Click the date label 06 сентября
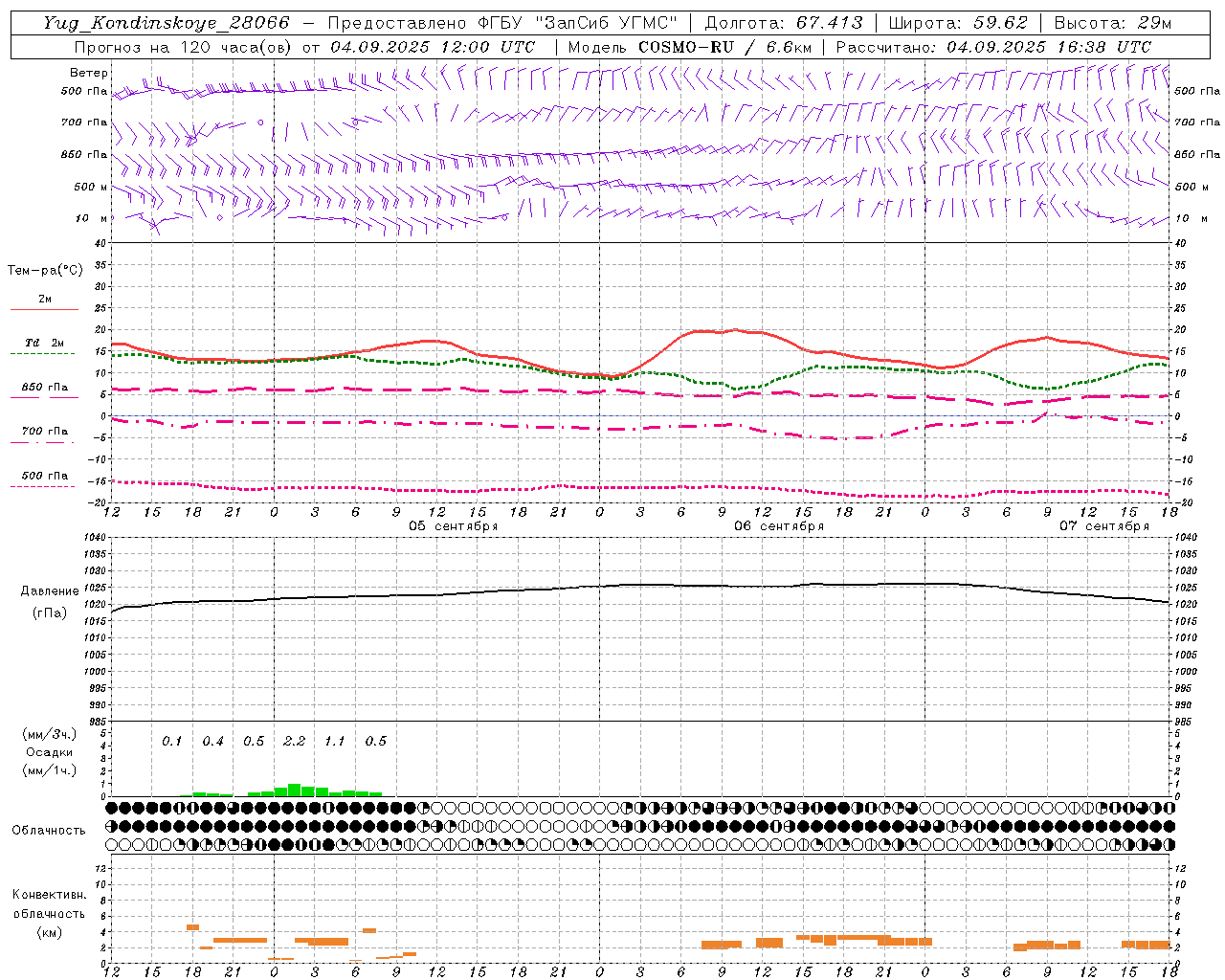 tap(779, 526)
